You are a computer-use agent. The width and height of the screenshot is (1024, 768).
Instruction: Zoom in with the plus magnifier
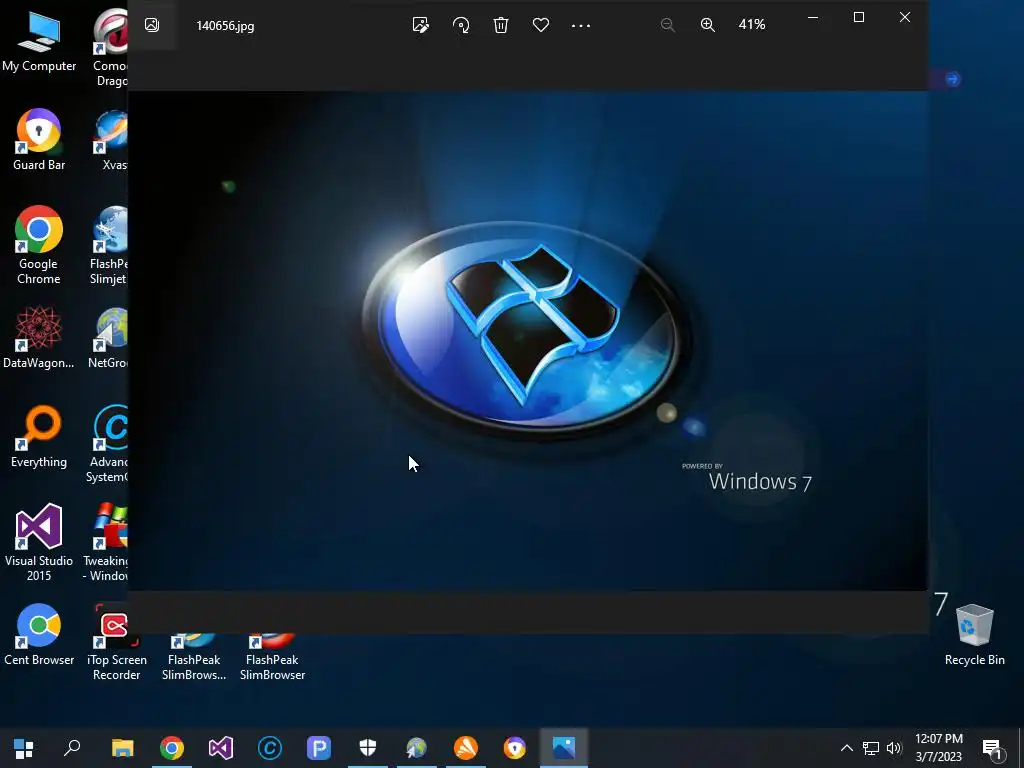click(708, 25)
